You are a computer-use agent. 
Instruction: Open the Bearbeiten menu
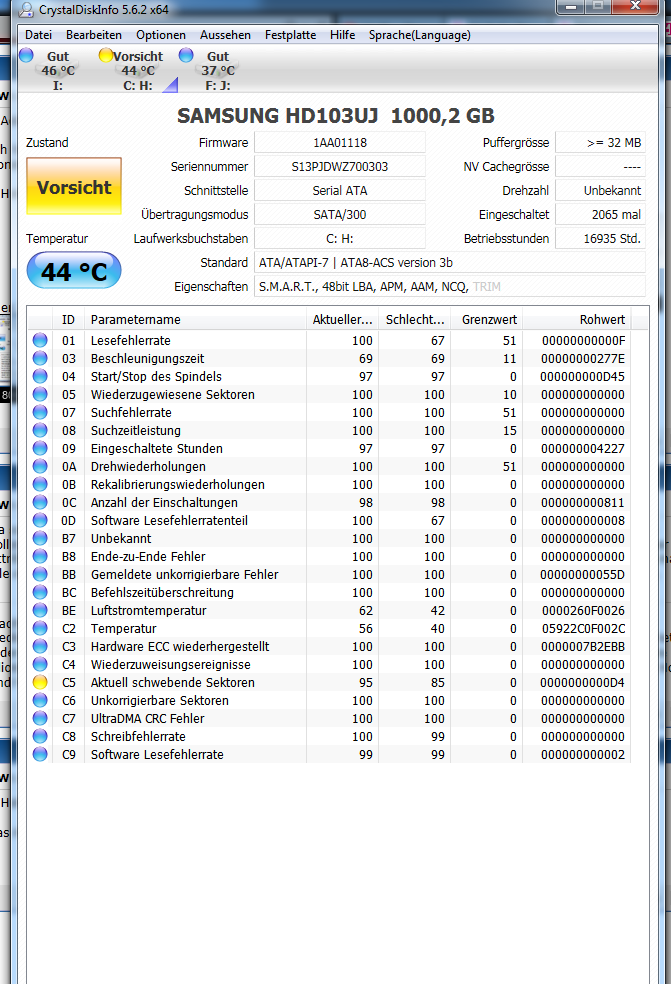tap(94, 35)
